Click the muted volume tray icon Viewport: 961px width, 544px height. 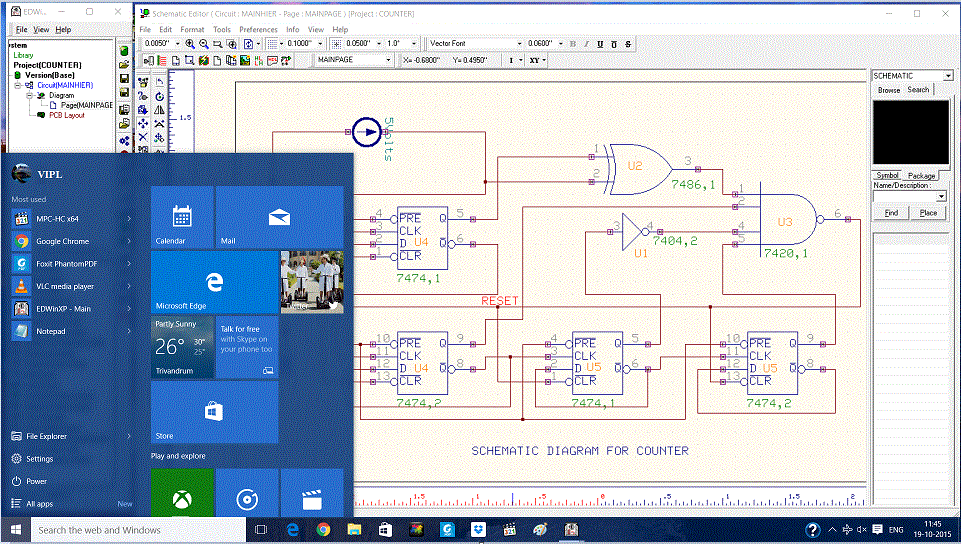[862, 530]
